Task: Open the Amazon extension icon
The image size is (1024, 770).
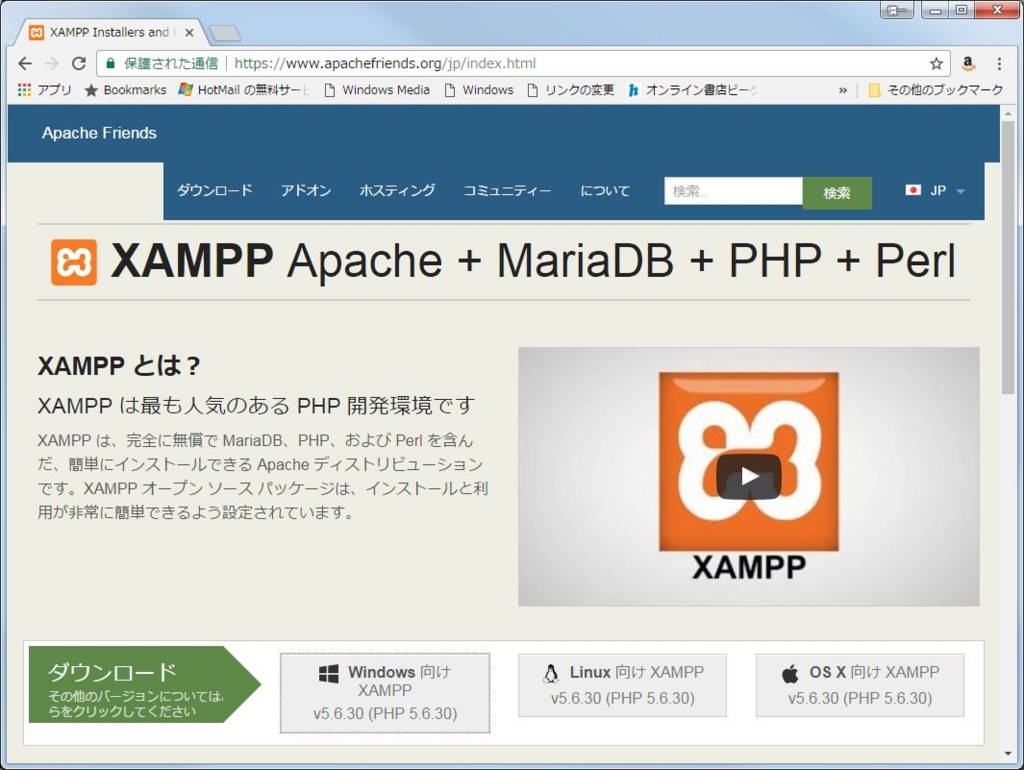Action: pos(968,63)
